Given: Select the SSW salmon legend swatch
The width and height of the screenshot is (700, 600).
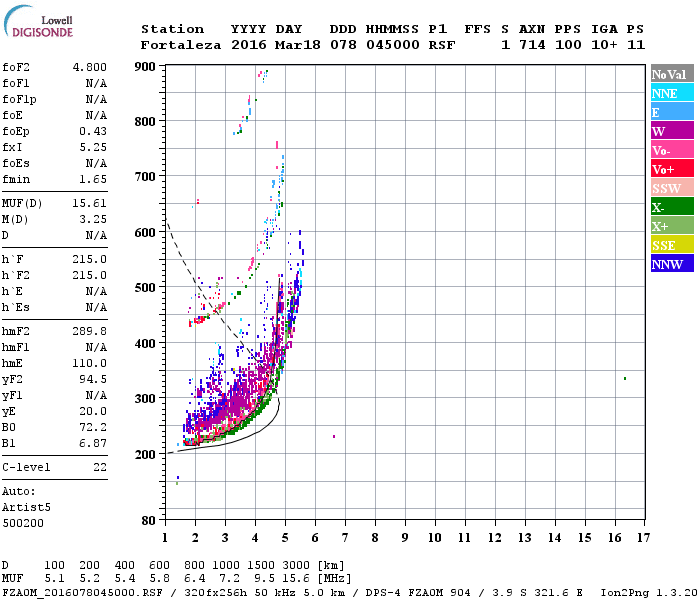Looking at the screenshot, I should click(672, 188).
